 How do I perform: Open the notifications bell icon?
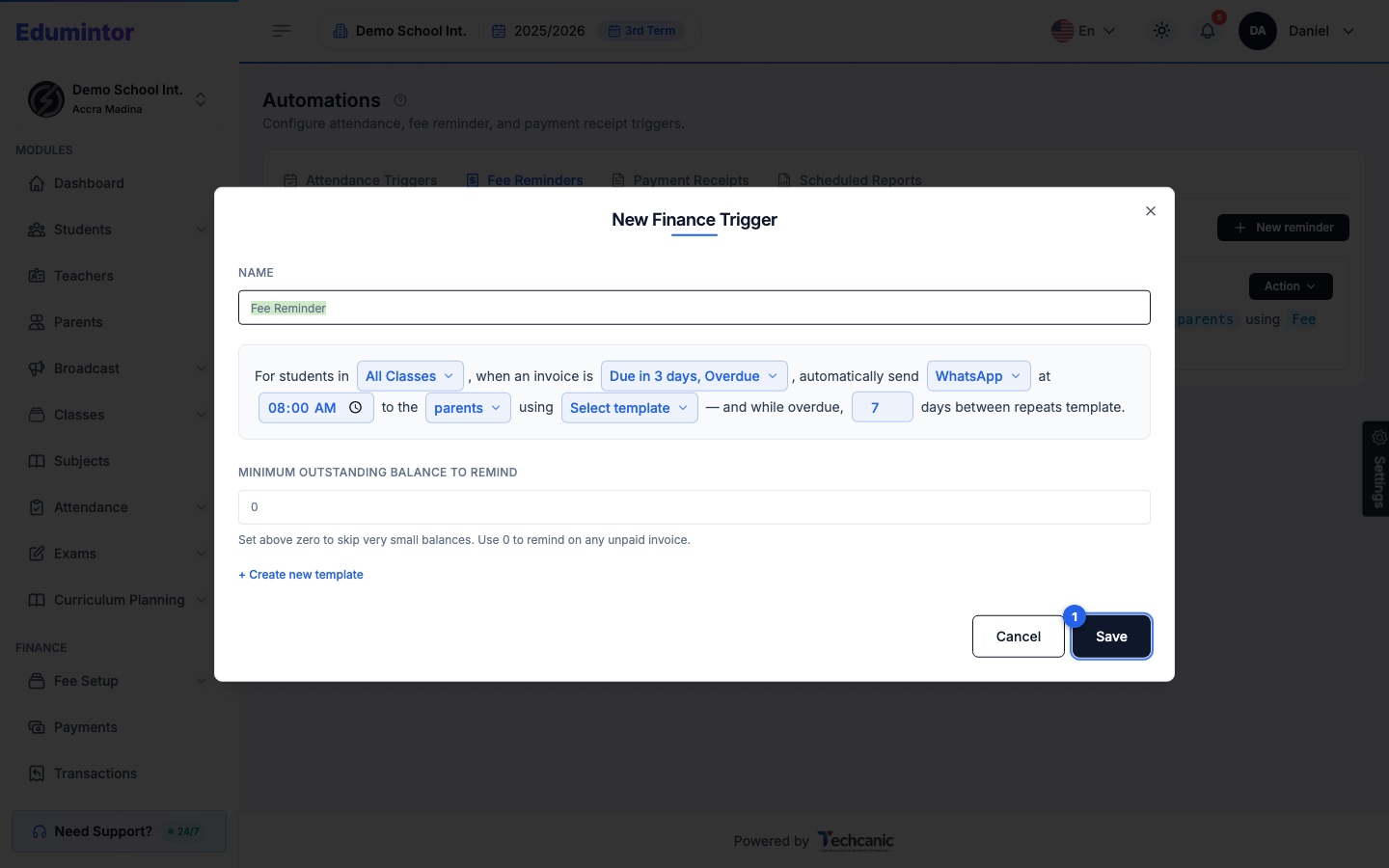coord(1208,31)
